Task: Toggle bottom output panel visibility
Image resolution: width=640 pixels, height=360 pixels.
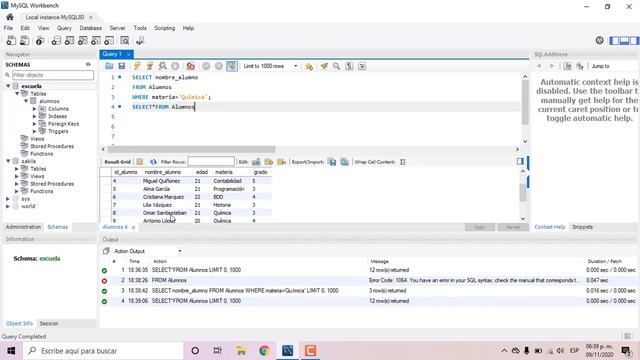Action: pos(624,40)
